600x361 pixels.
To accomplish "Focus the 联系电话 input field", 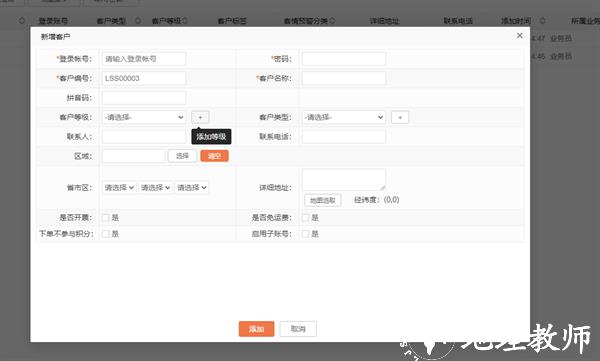I will click(344, 137).
